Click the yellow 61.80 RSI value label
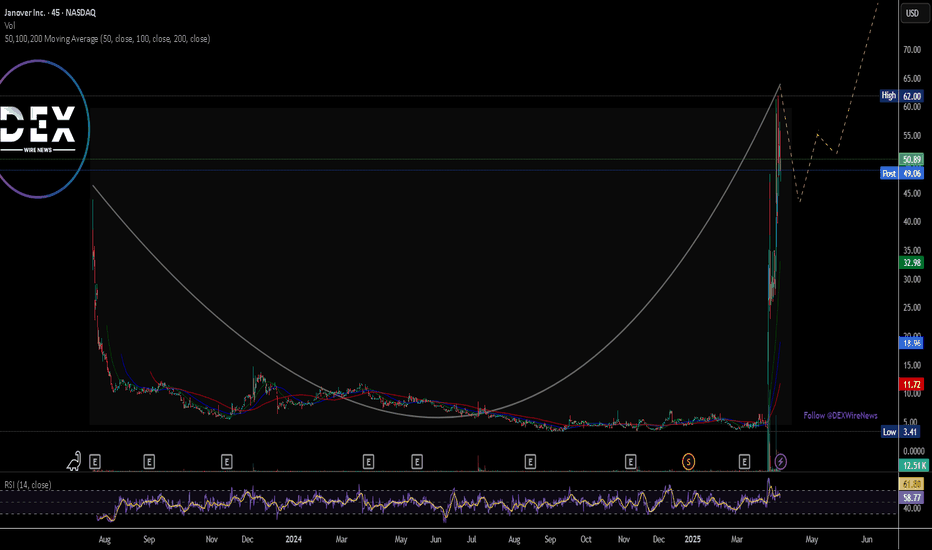The height and width of the screenshot is (550, 932). 912,485
